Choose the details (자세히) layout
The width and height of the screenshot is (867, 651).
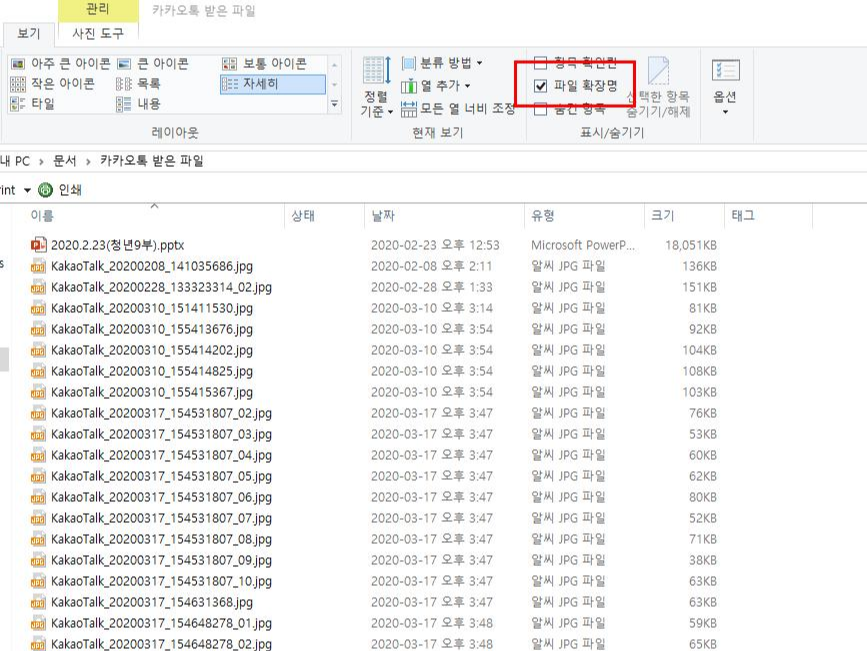(x=273, y=84)
